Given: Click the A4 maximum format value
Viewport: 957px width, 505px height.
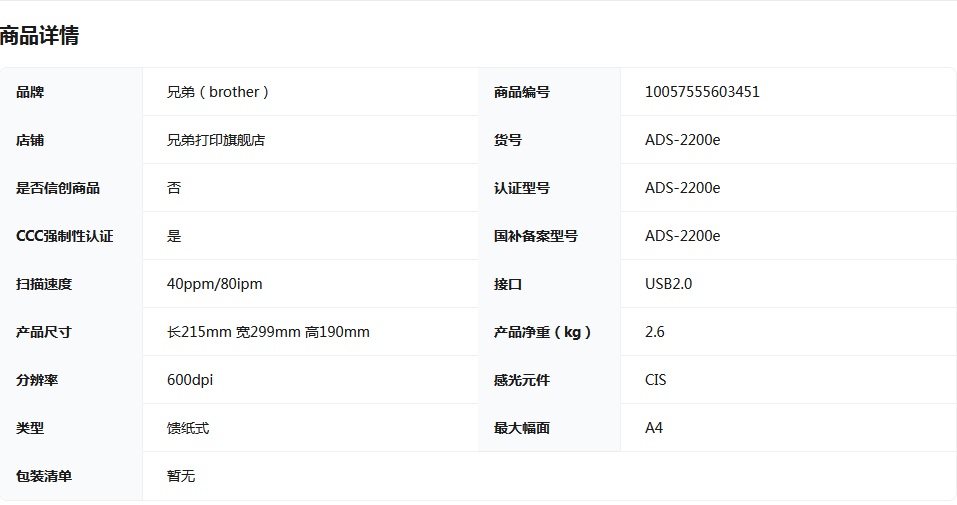Looking at the screenshot, I should (x=654, y=429).
